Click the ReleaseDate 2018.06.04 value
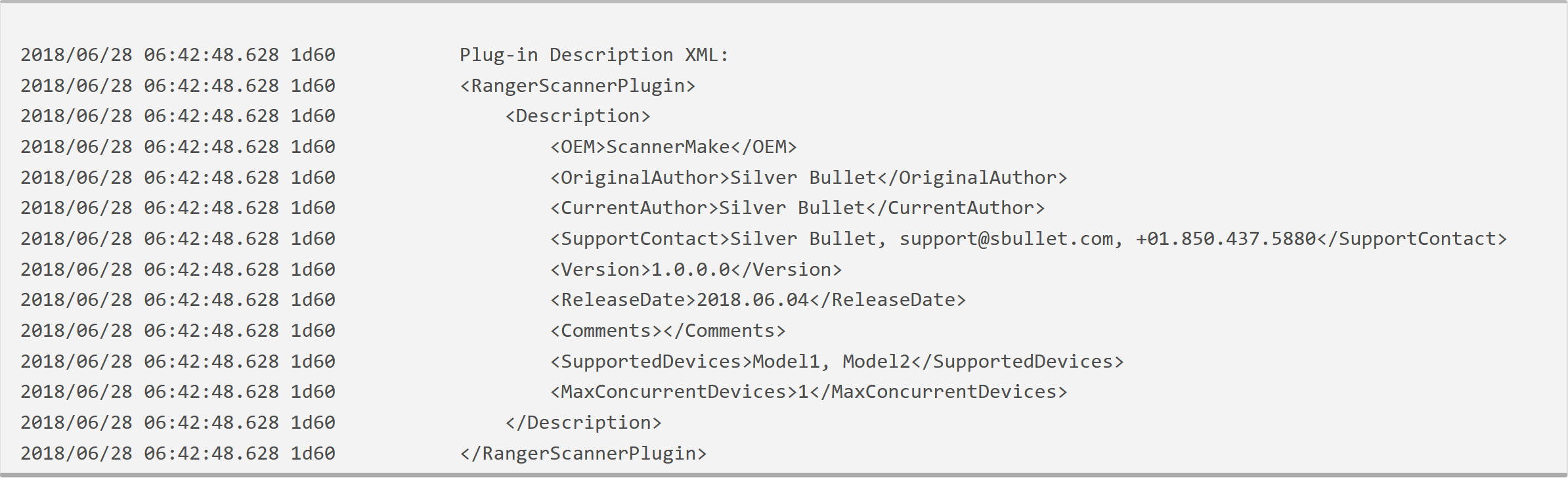 click(x=752, y=300)
